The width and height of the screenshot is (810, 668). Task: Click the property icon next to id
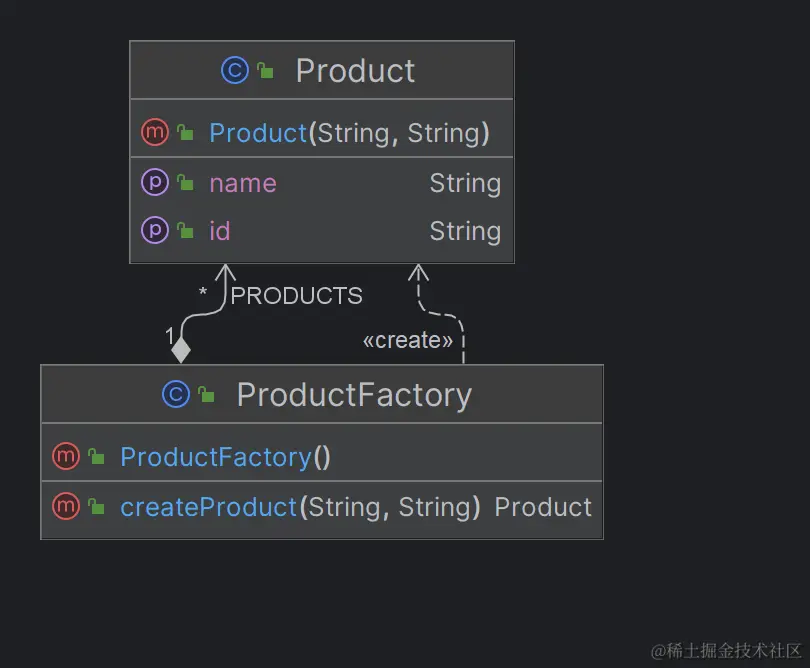(154, 231)
